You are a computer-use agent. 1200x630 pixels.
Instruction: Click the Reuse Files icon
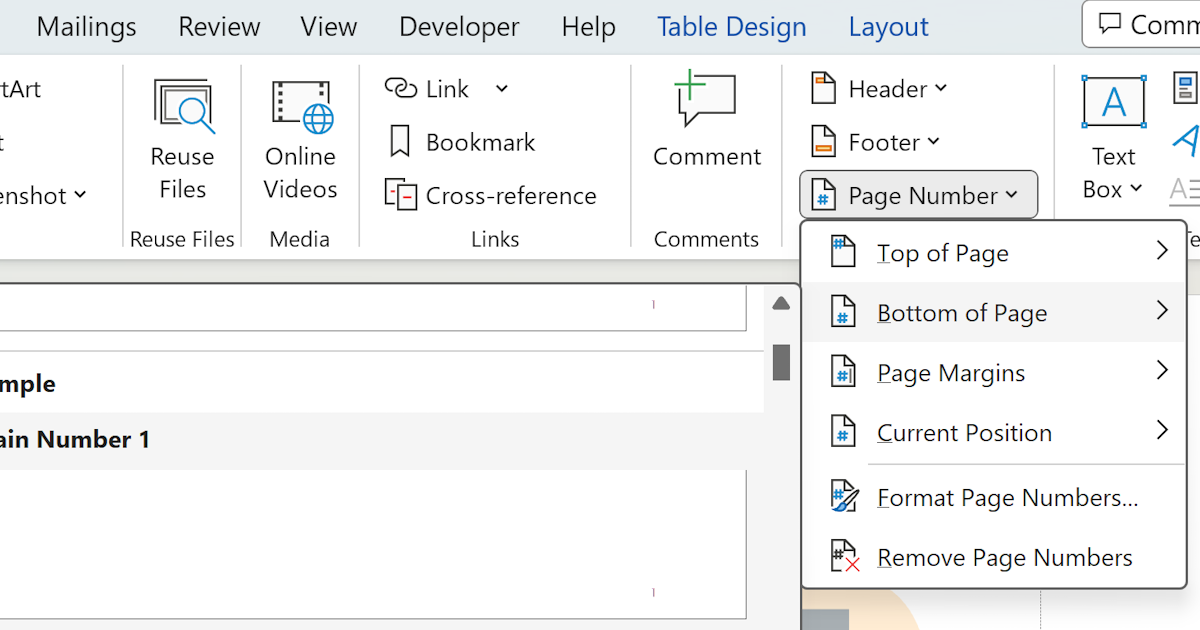pyautogui.click(x=183, y=107)
